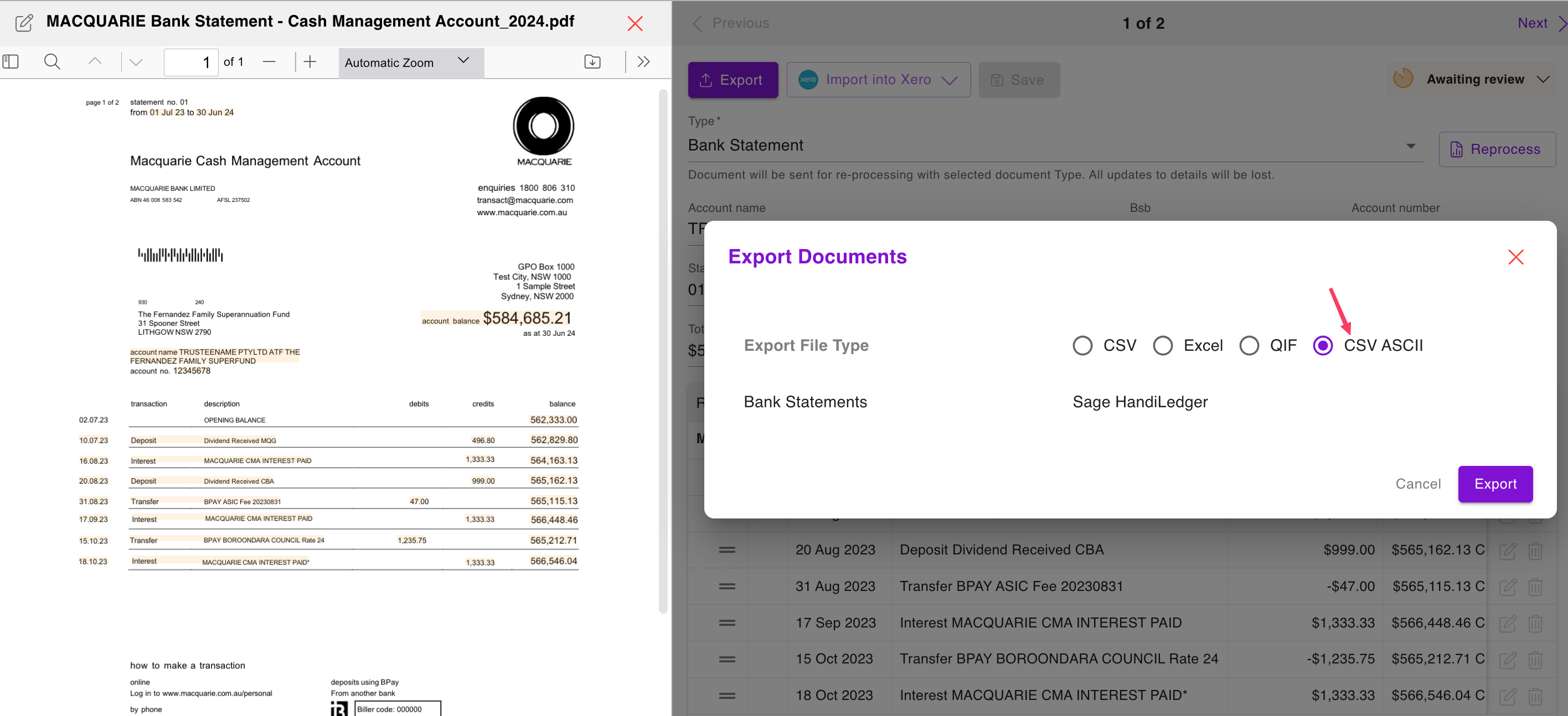
Task: Delete the 15 Oct 2023 transaction row
Action: [1535, 660]
